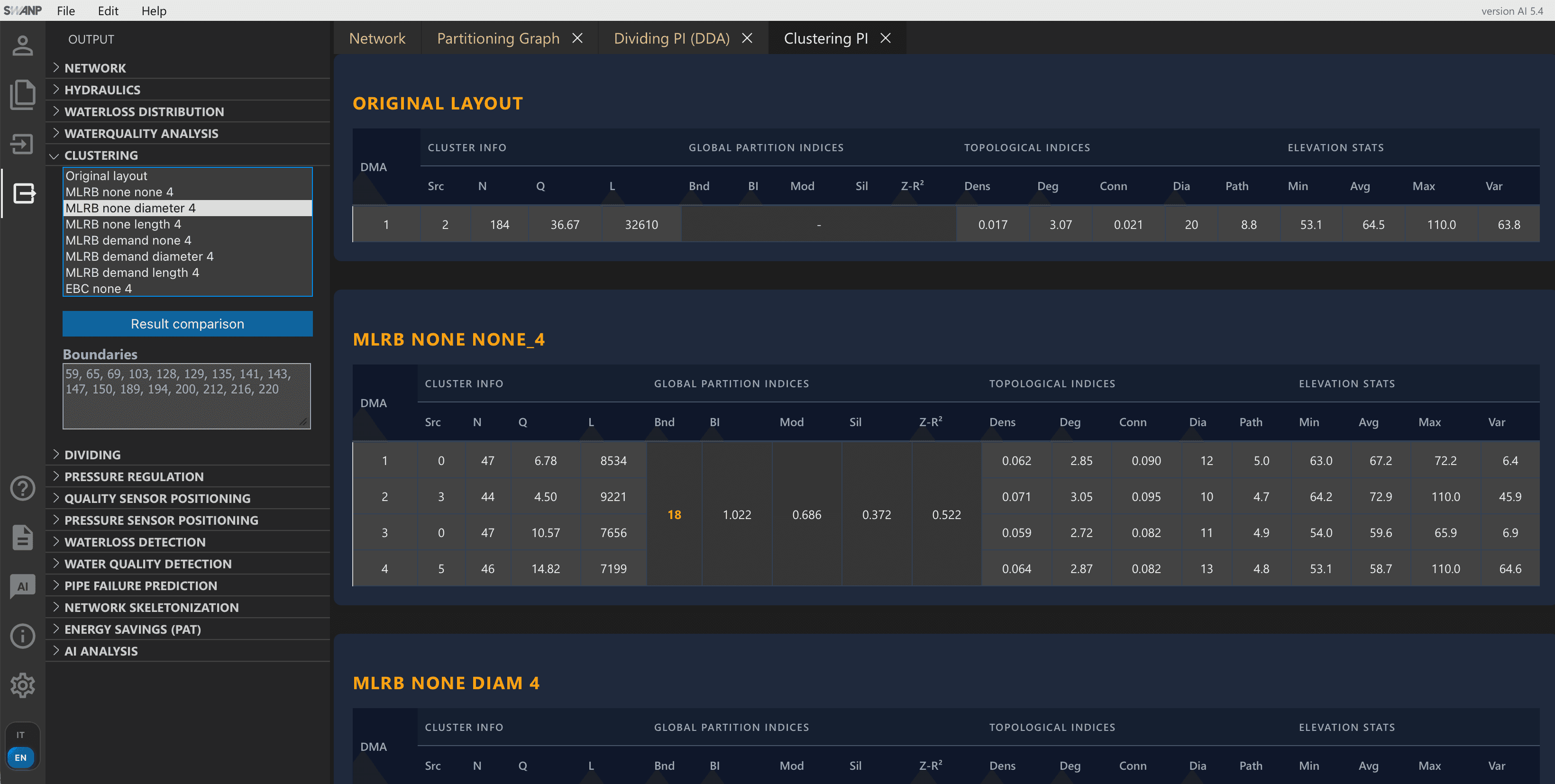The height and width of the screenshot is (784, 1555).
Task: Switch language to EN
Action: [x=20, y=757]
